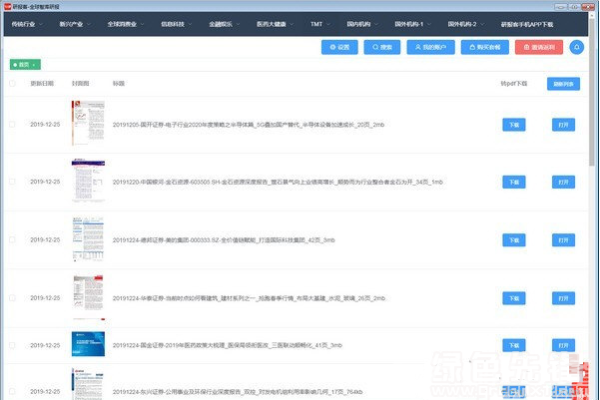Open the 华泰证券 建材 report
The width and height of the screenshot is (600, 400).
(x=563, y=298)
